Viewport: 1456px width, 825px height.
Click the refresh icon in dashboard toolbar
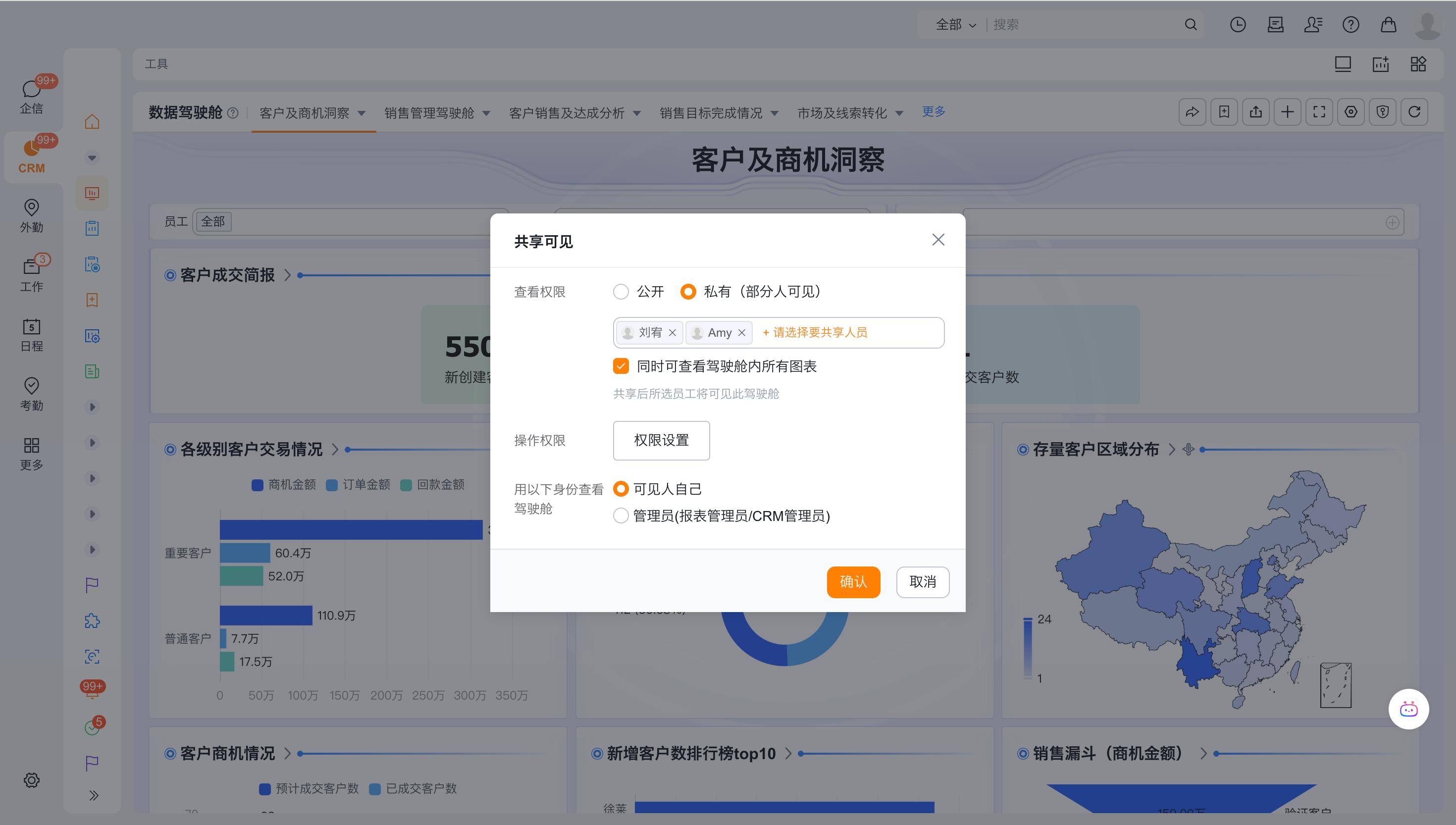1414,111
